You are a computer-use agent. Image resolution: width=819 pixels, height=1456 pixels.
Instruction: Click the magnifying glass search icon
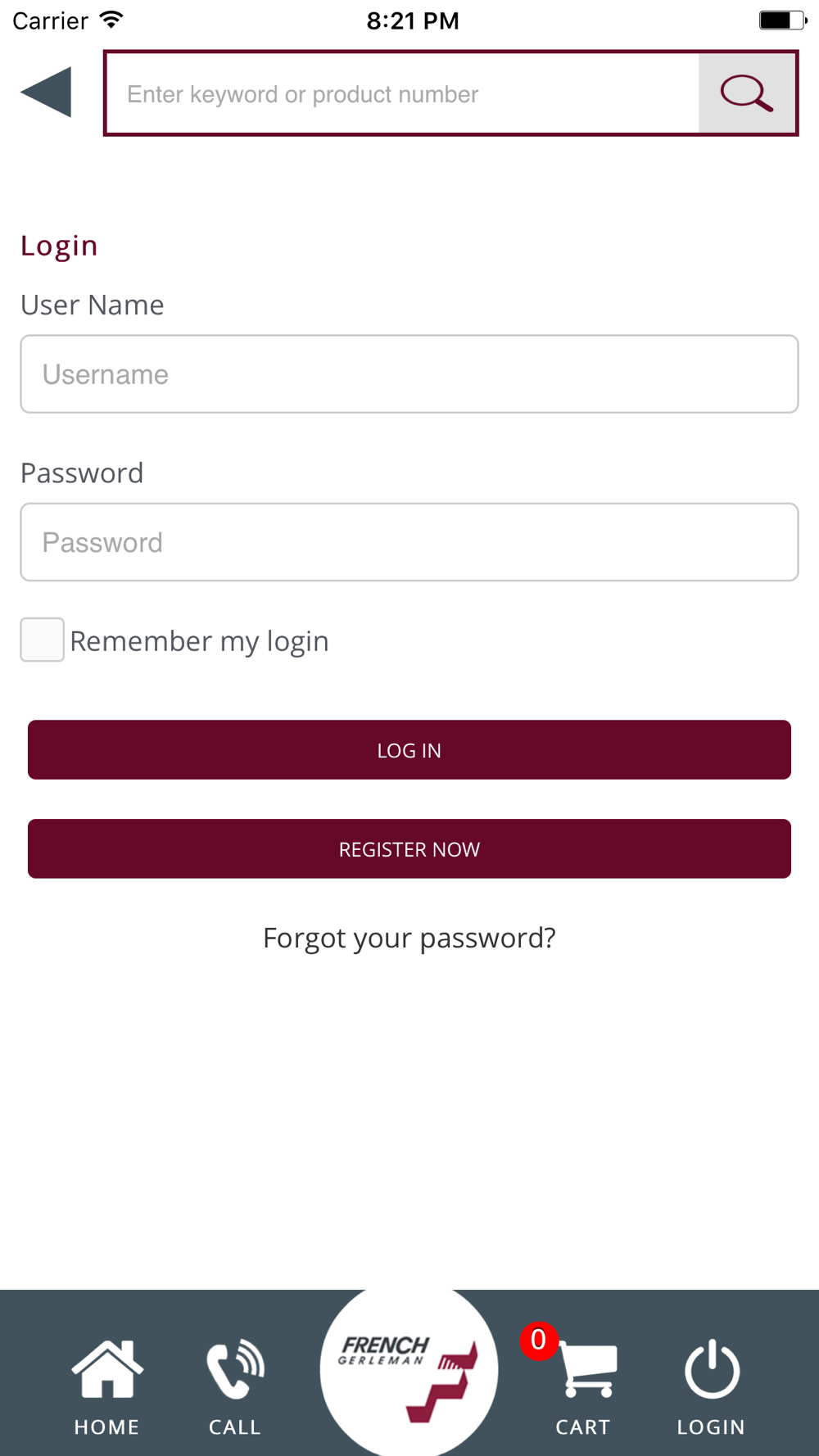[x=746, y=93]
